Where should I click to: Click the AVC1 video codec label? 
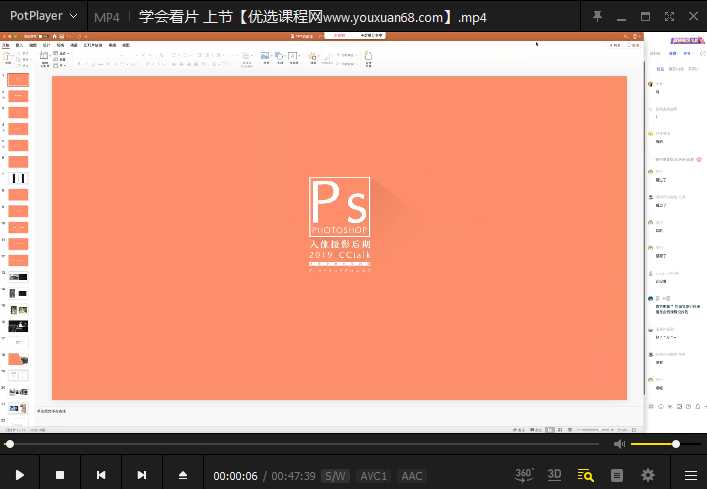click(x=373, y=476)
